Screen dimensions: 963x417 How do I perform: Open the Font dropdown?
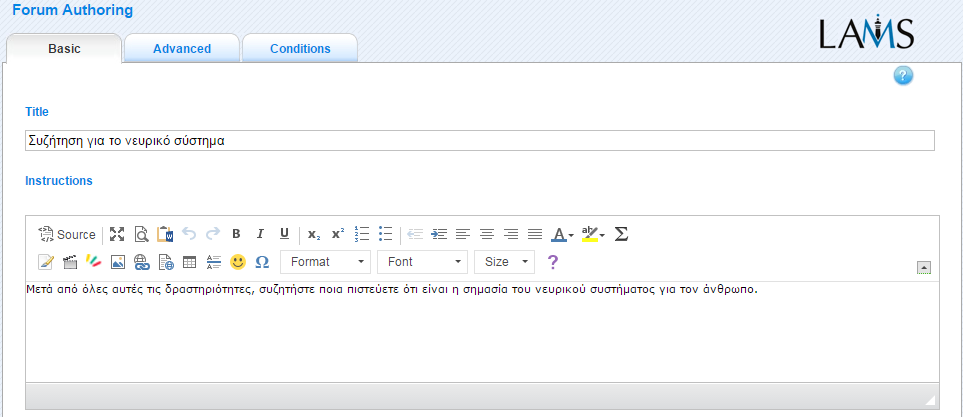pyautogui.click(x=422, y=262)
